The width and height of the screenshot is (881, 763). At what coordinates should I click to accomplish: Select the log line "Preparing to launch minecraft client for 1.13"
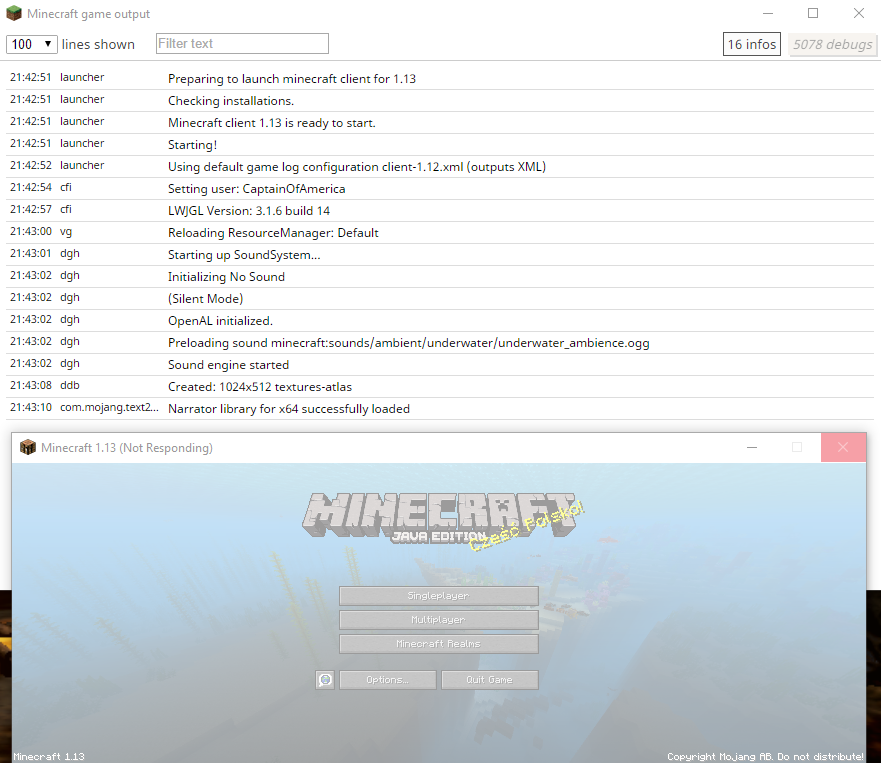tap(440, 79)
